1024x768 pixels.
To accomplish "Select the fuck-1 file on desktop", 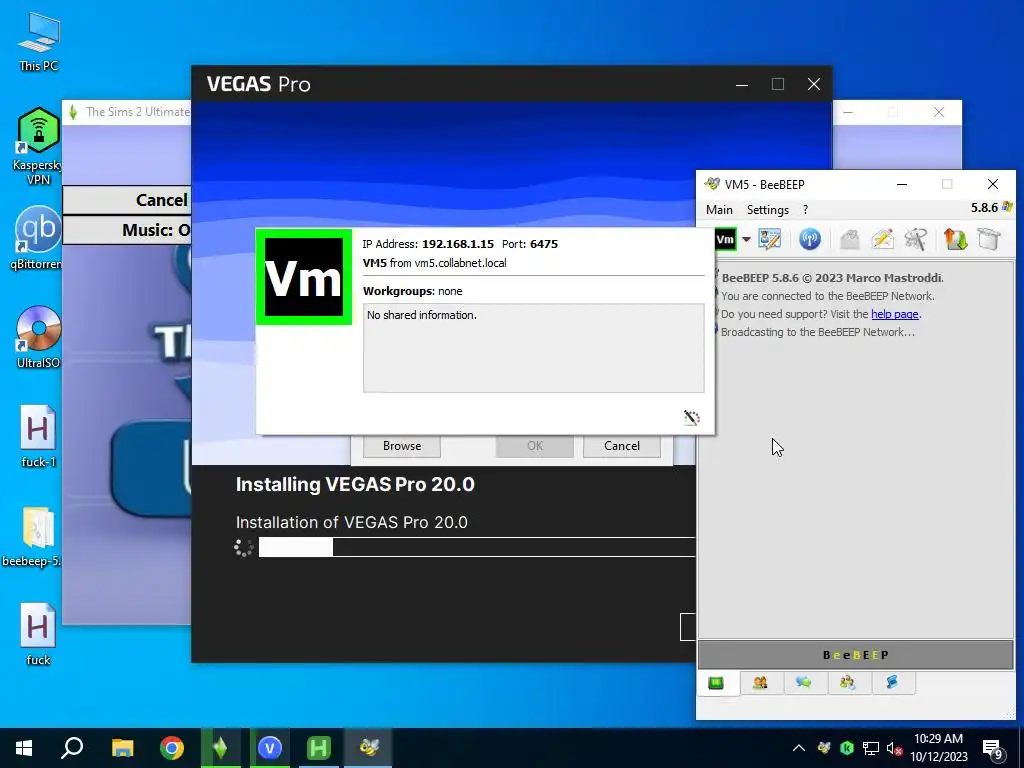I will [x=38, y=436].
